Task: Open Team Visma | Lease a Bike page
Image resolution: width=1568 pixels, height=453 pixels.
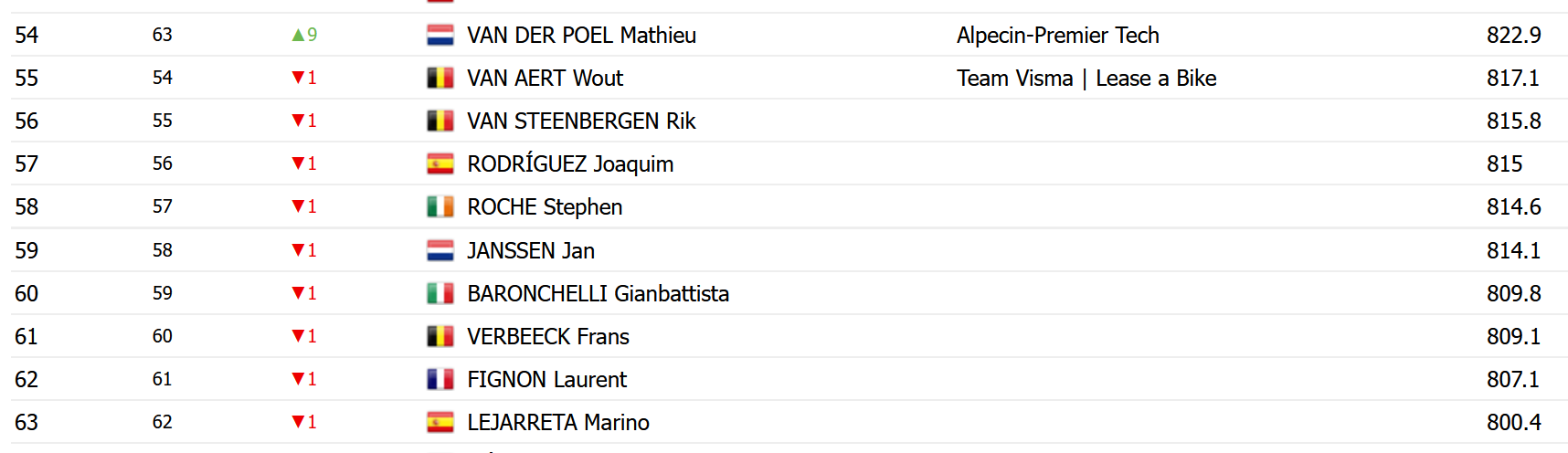Action: click(1086, 79)
